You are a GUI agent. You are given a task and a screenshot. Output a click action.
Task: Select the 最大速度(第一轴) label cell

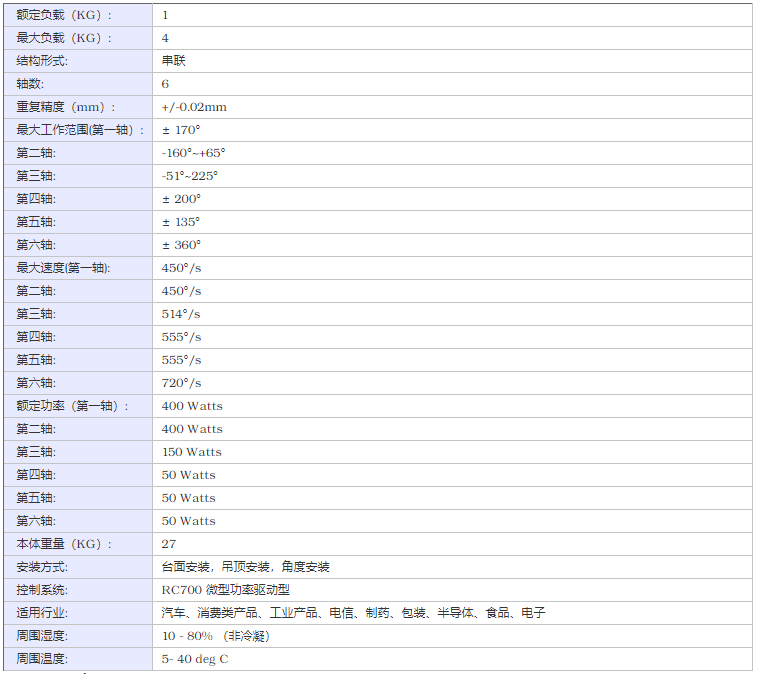point(63,268)
